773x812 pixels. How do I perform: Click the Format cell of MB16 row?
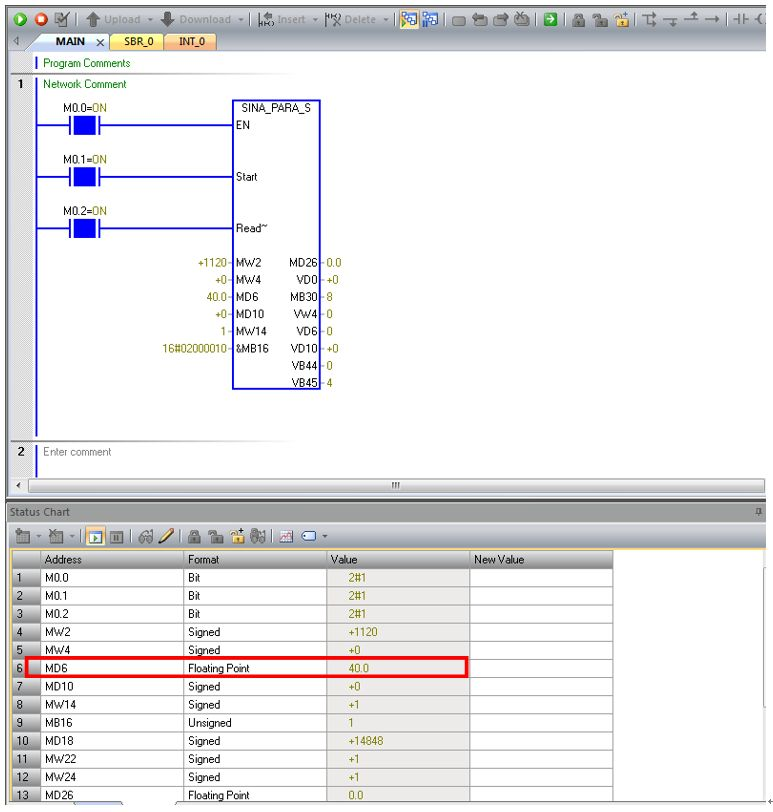pos(255,722)
